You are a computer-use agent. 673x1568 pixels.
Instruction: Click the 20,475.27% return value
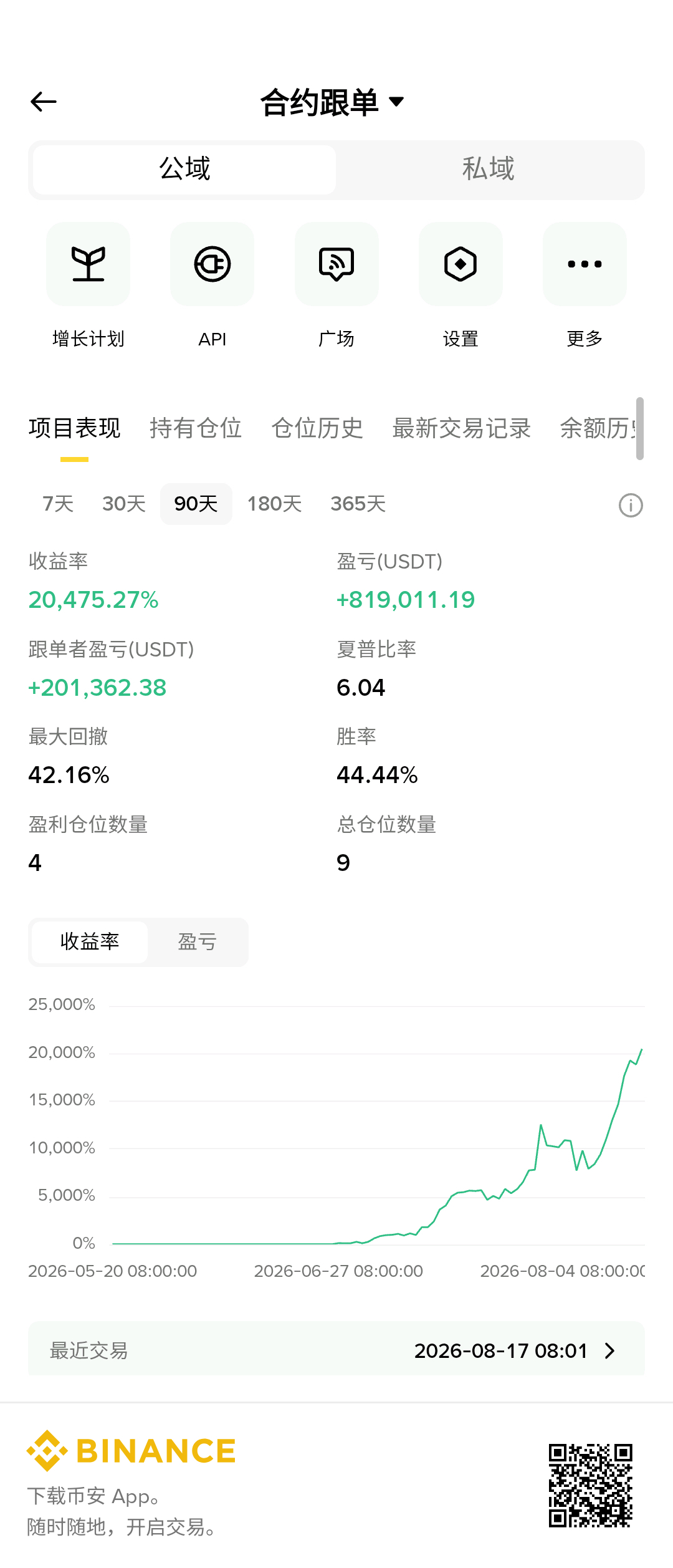pyautogui.click(x=93, y=600)
